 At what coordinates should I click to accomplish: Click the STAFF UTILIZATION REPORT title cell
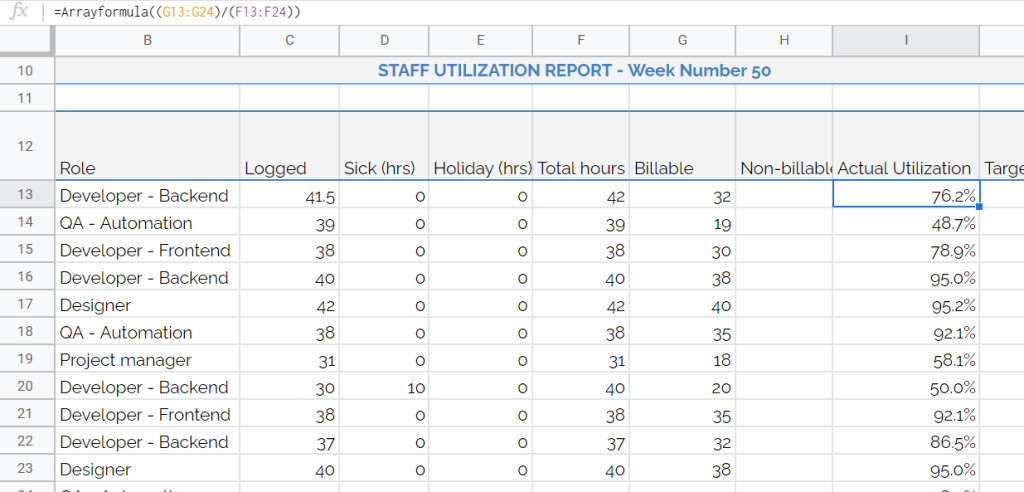click(x=539, y=71)
